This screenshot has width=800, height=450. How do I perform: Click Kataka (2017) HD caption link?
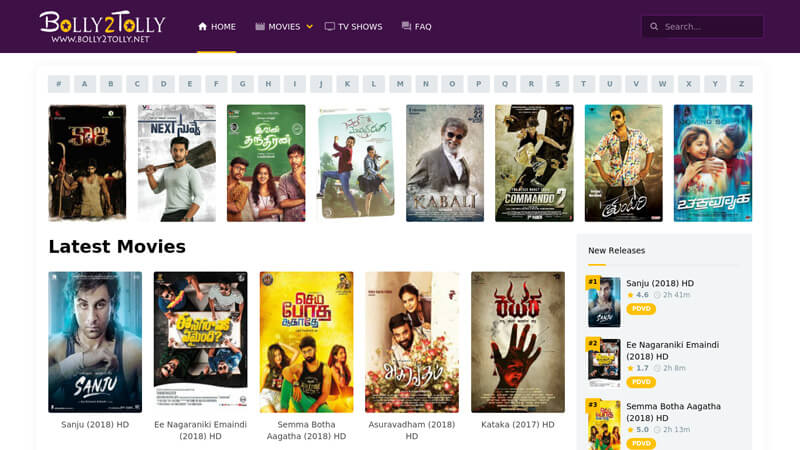[x=518, y=424]
